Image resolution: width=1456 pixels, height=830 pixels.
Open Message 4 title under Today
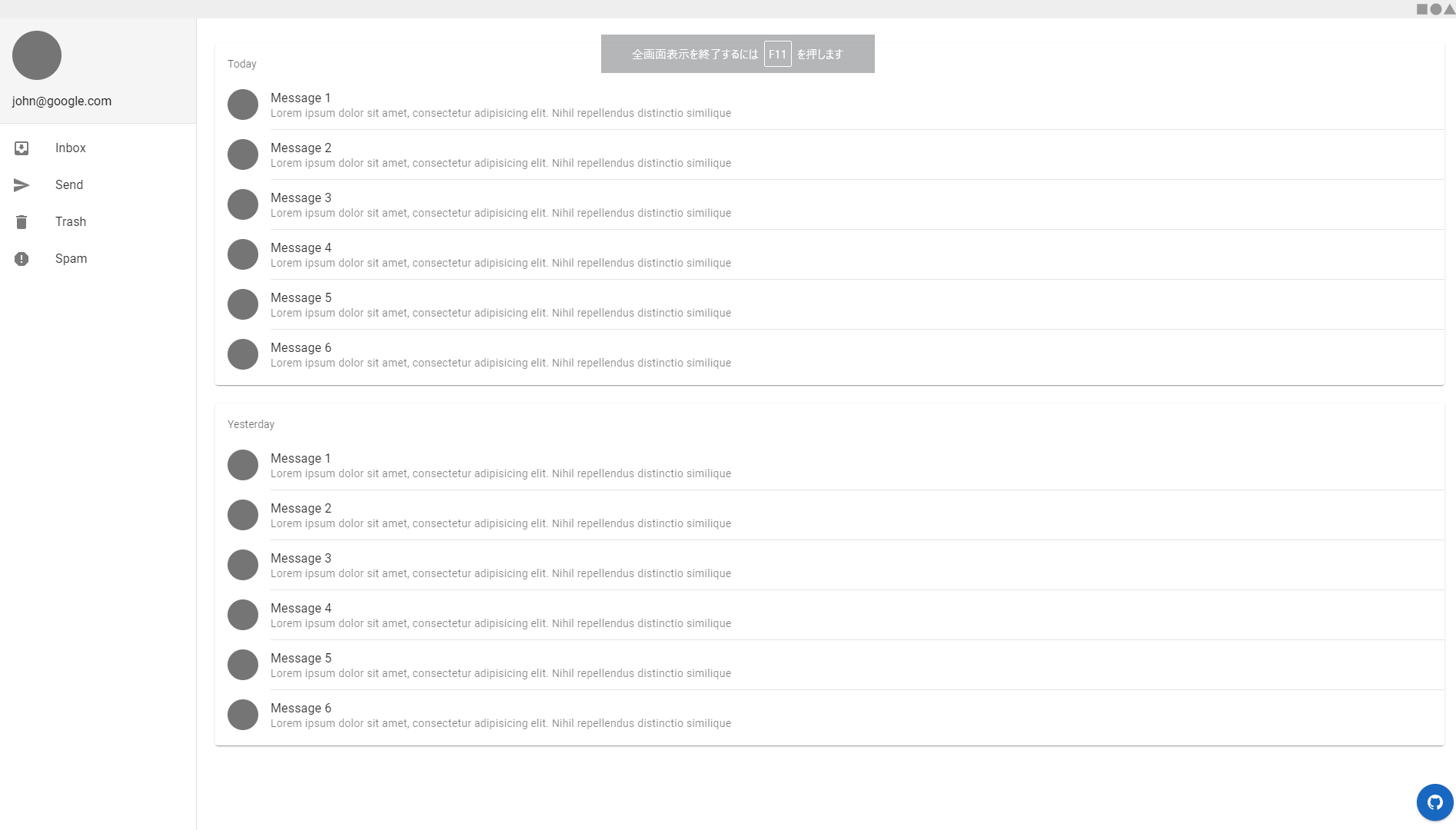[x=301, y=248]
